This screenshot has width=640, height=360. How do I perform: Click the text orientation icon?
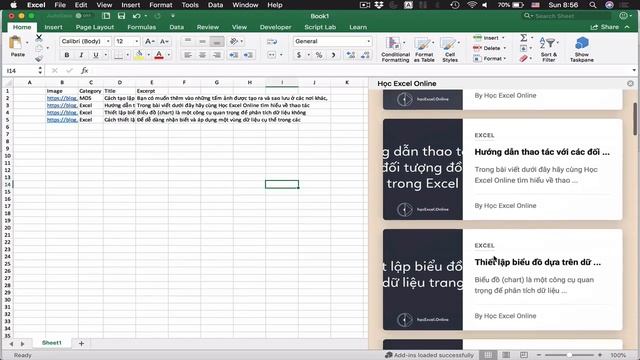[234, 41]
